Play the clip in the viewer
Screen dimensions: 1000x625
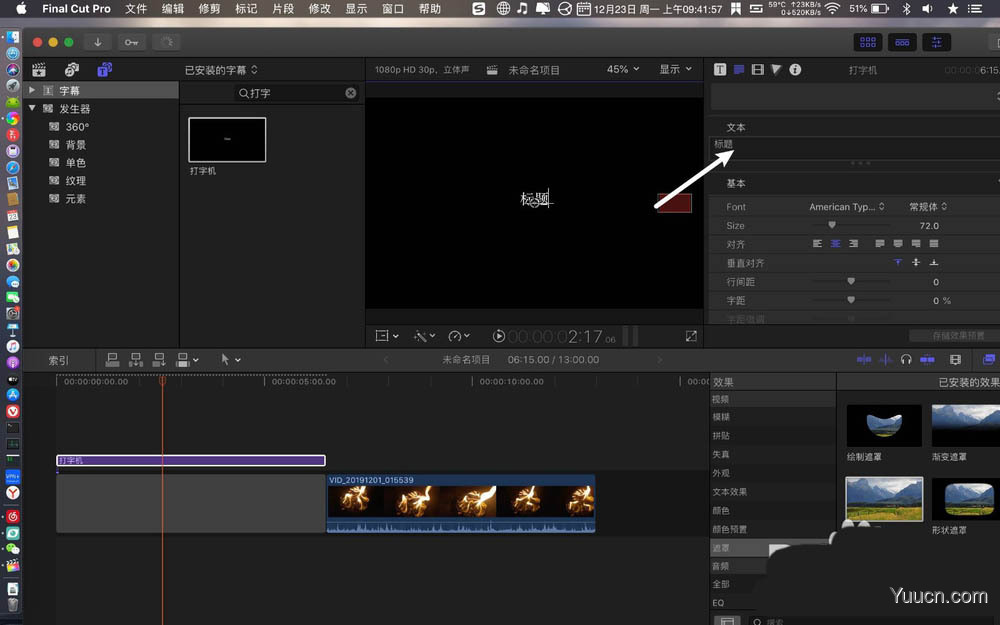tap(499, 335)
